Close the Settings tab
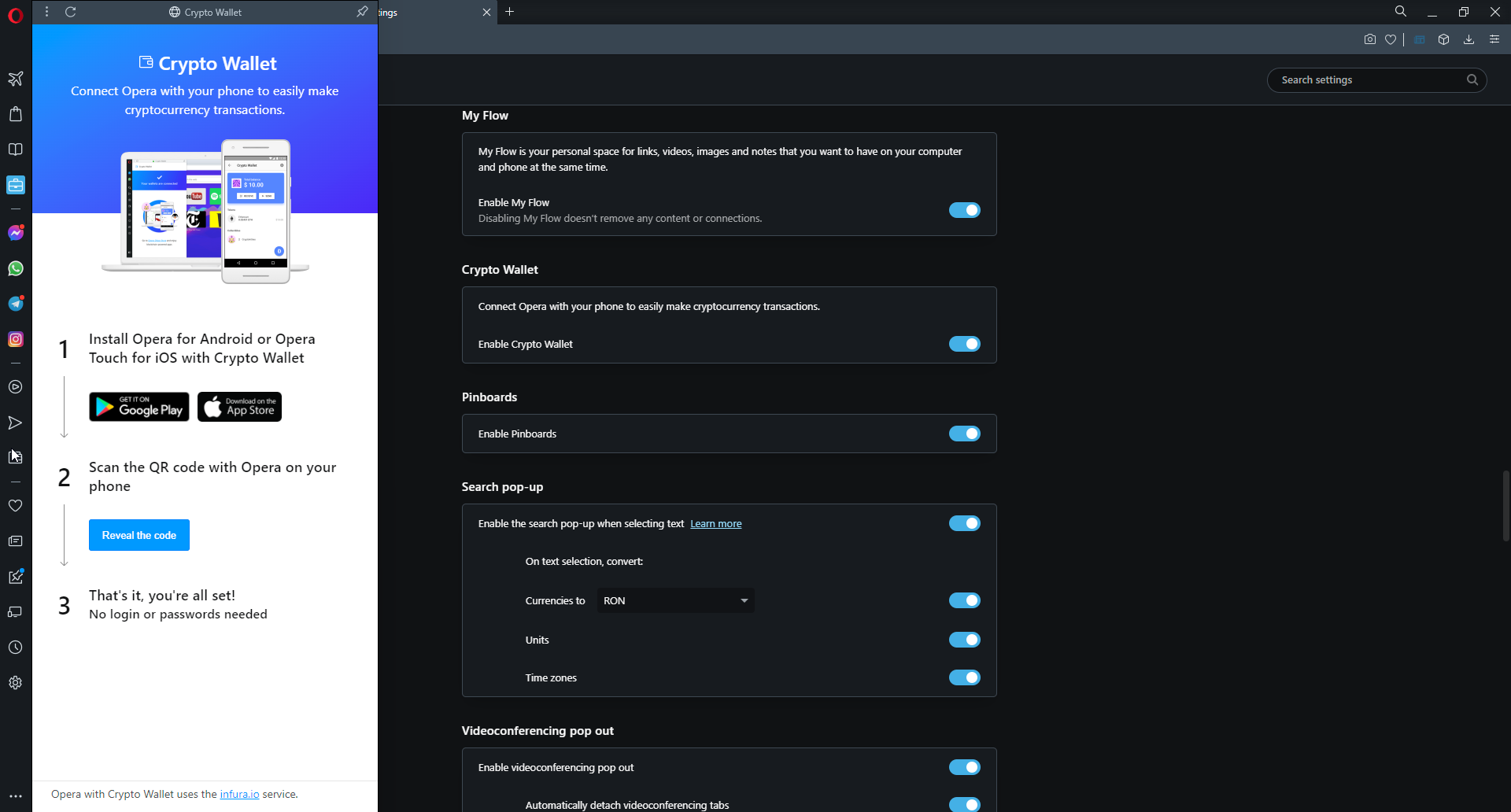The height and width of the screenshot is (812, 1511). pos(486,12)
